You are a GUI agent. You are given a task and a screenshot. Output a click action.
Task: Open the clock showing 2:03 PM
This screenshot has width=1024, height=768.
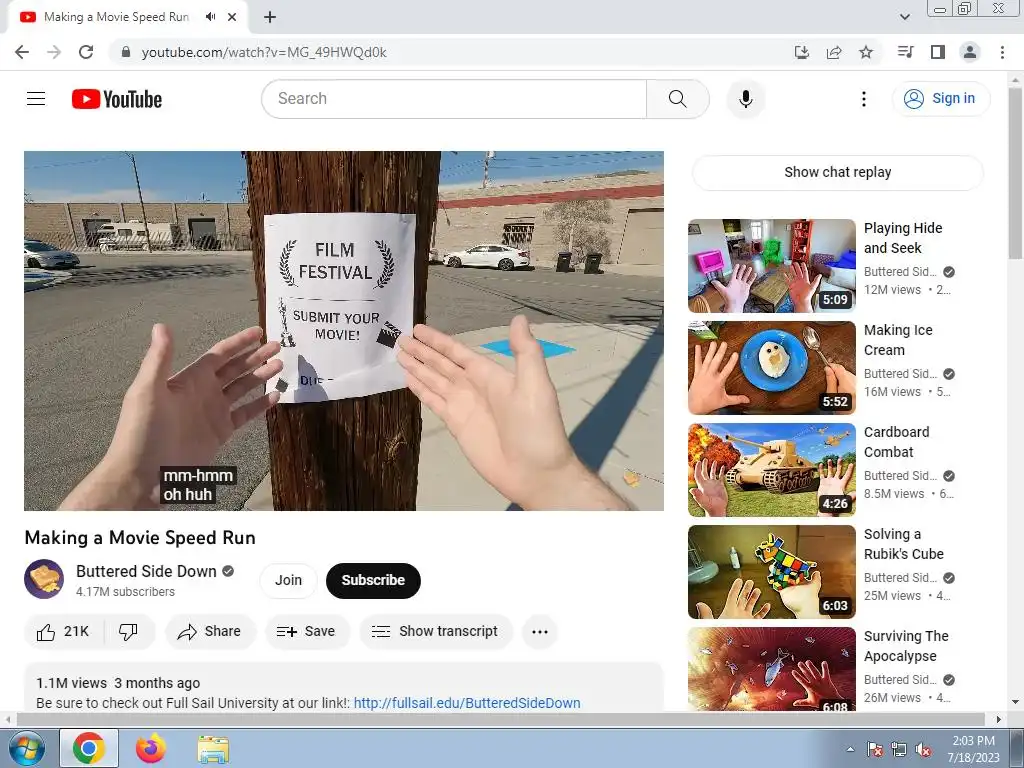[x=973, y=749]
